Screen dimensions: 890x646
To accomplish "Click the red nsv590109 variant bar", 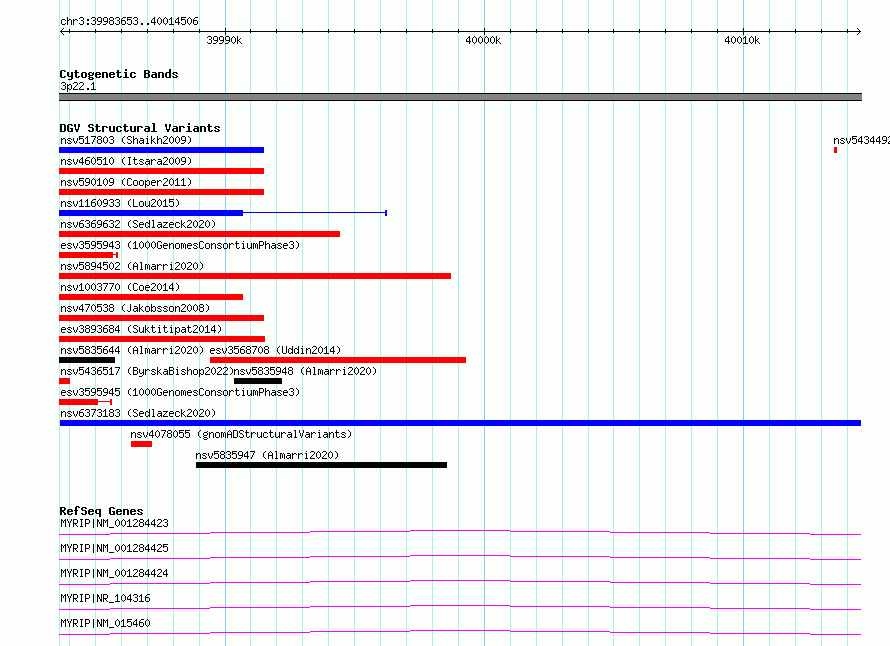I will coord(161,192).
